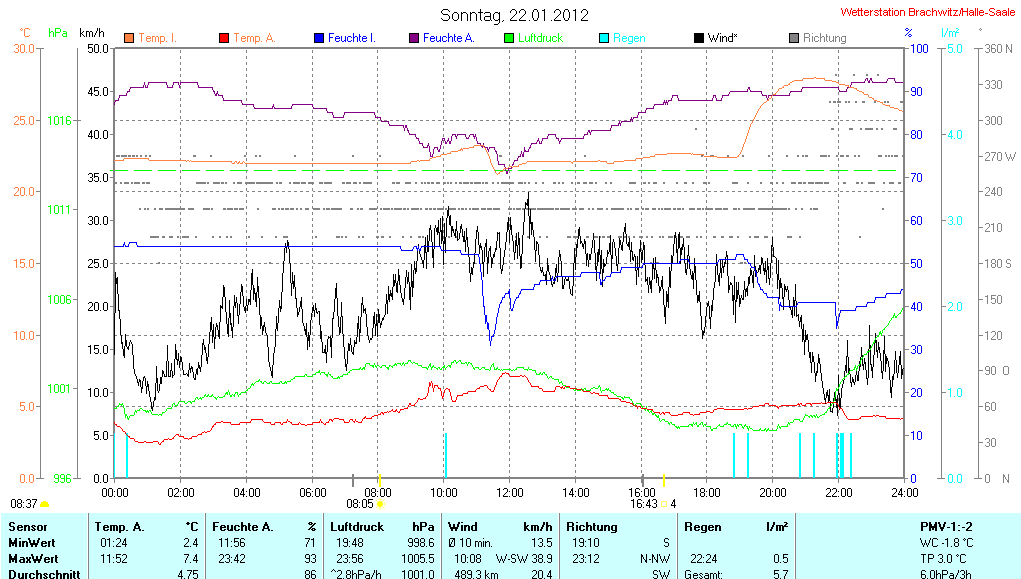This screenshot has height=579, width=1021.
Task: Select the Richtung column header in table
Action: tap(592, 526)
